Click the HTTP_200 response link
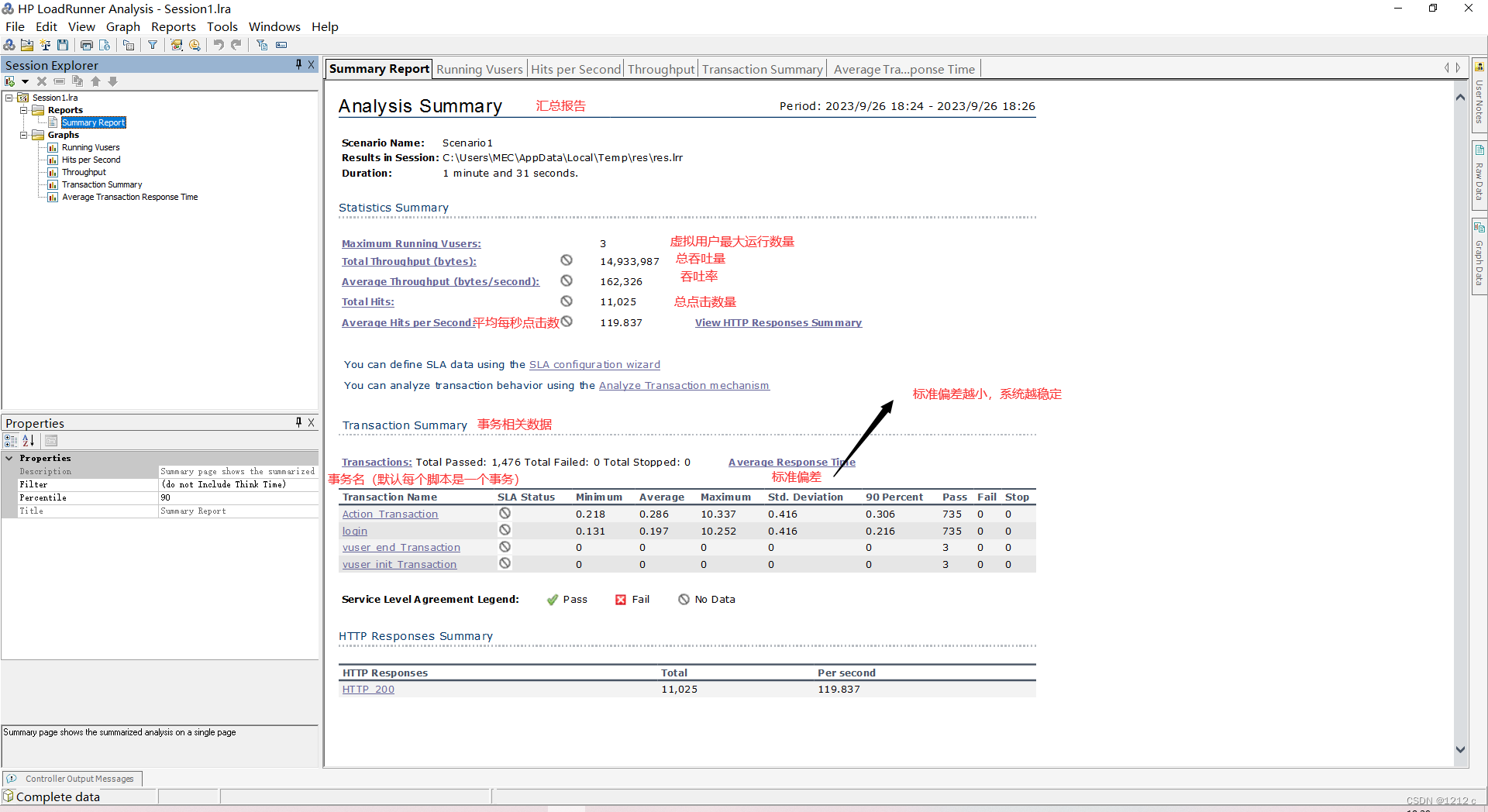The height and width of the screenshot is (812, 1488). point(368,689)
